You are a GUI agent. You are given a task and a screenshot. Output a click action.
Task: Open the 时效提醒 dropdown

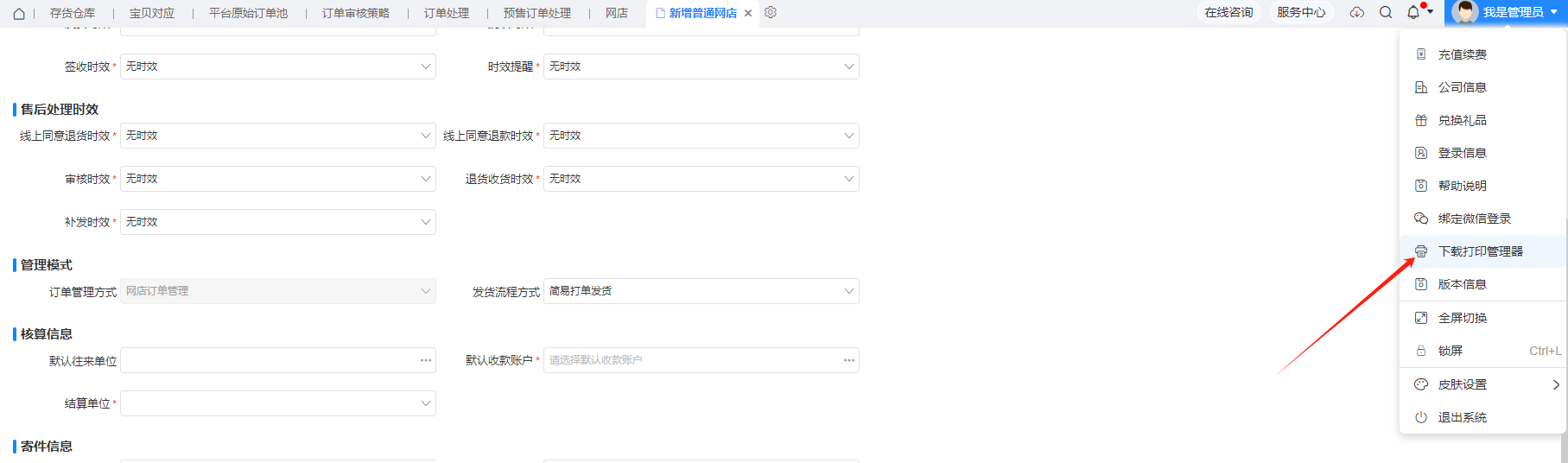point(701,67)
